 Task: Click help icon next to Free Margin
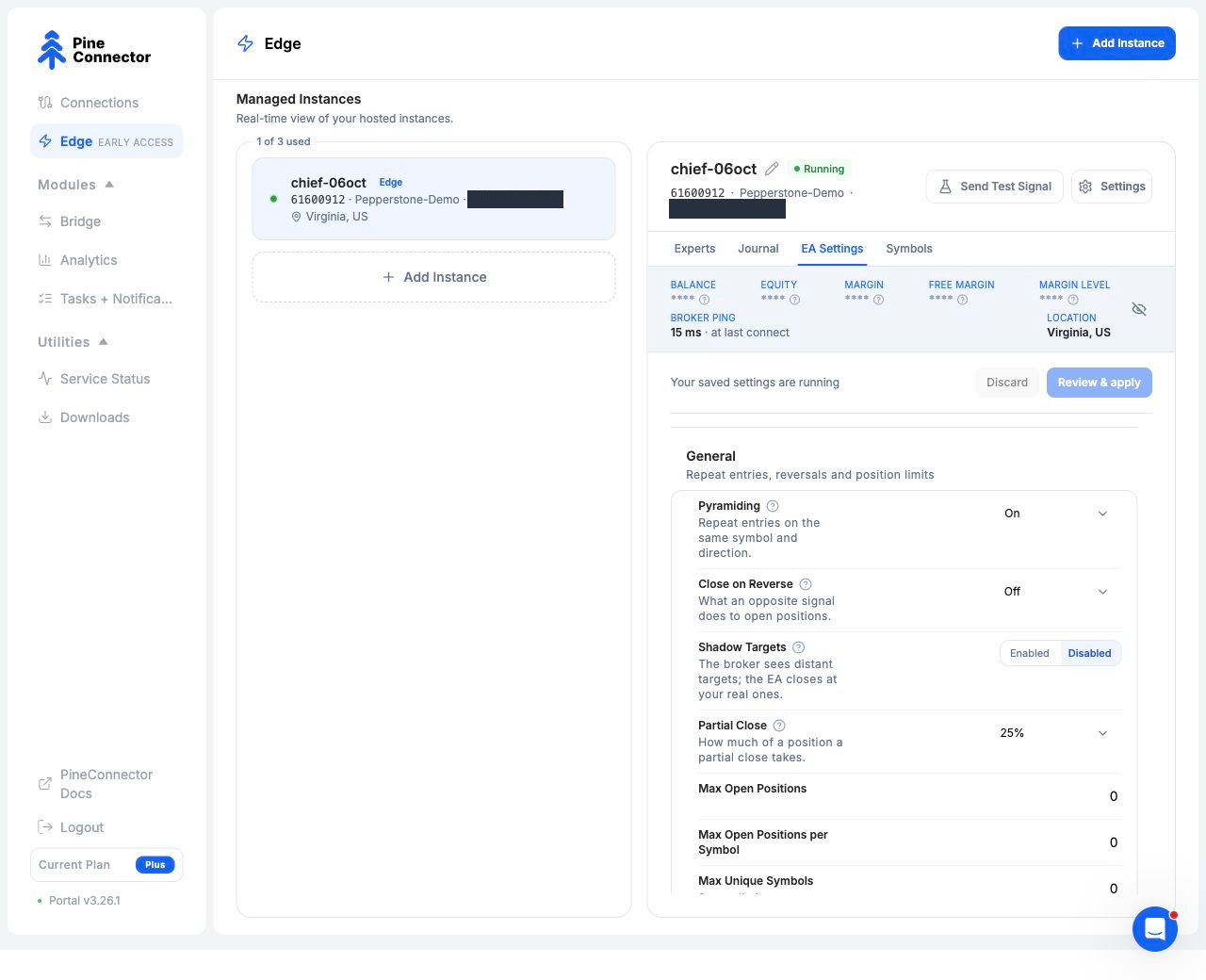coord(962,300)
